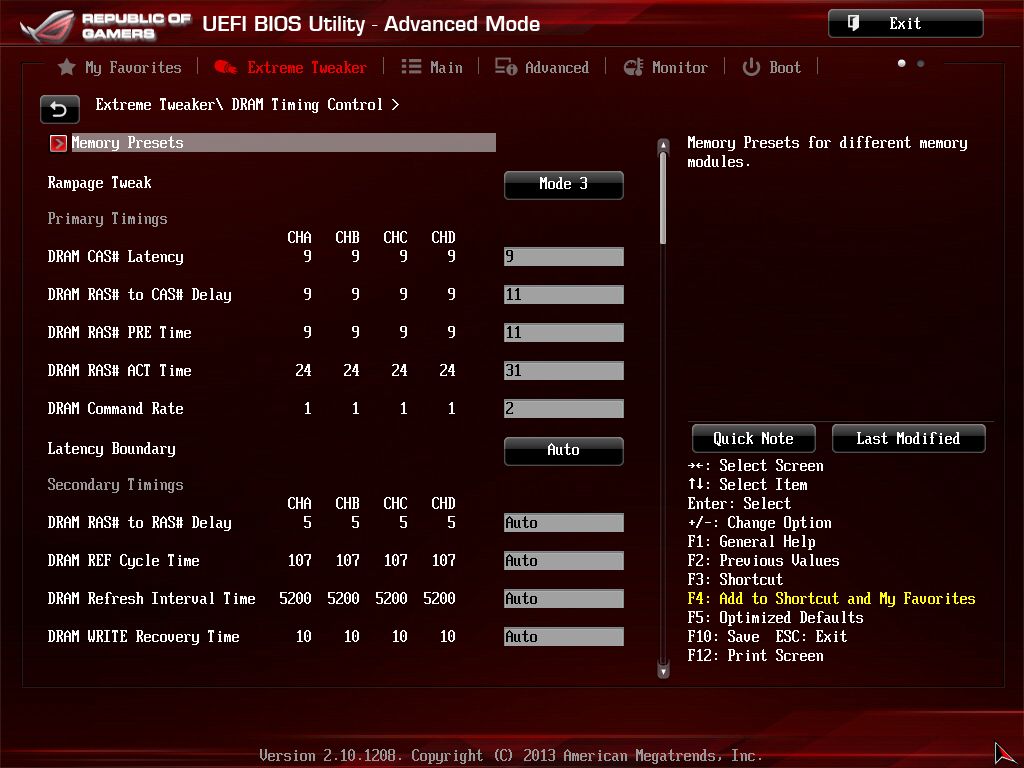The height and width of the screenshot is (768, 1024).
Task: Click the F4 Add to Shortcut hint
Action: (x=831, y=598)
